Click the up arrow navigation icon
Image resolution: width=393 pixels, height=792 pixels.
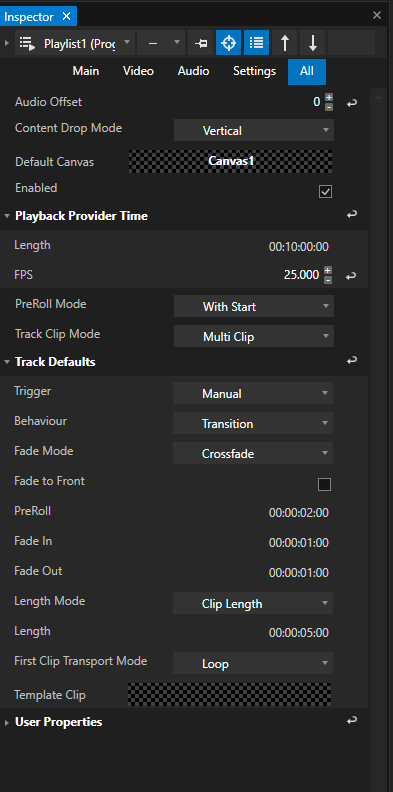click(284, 43)
